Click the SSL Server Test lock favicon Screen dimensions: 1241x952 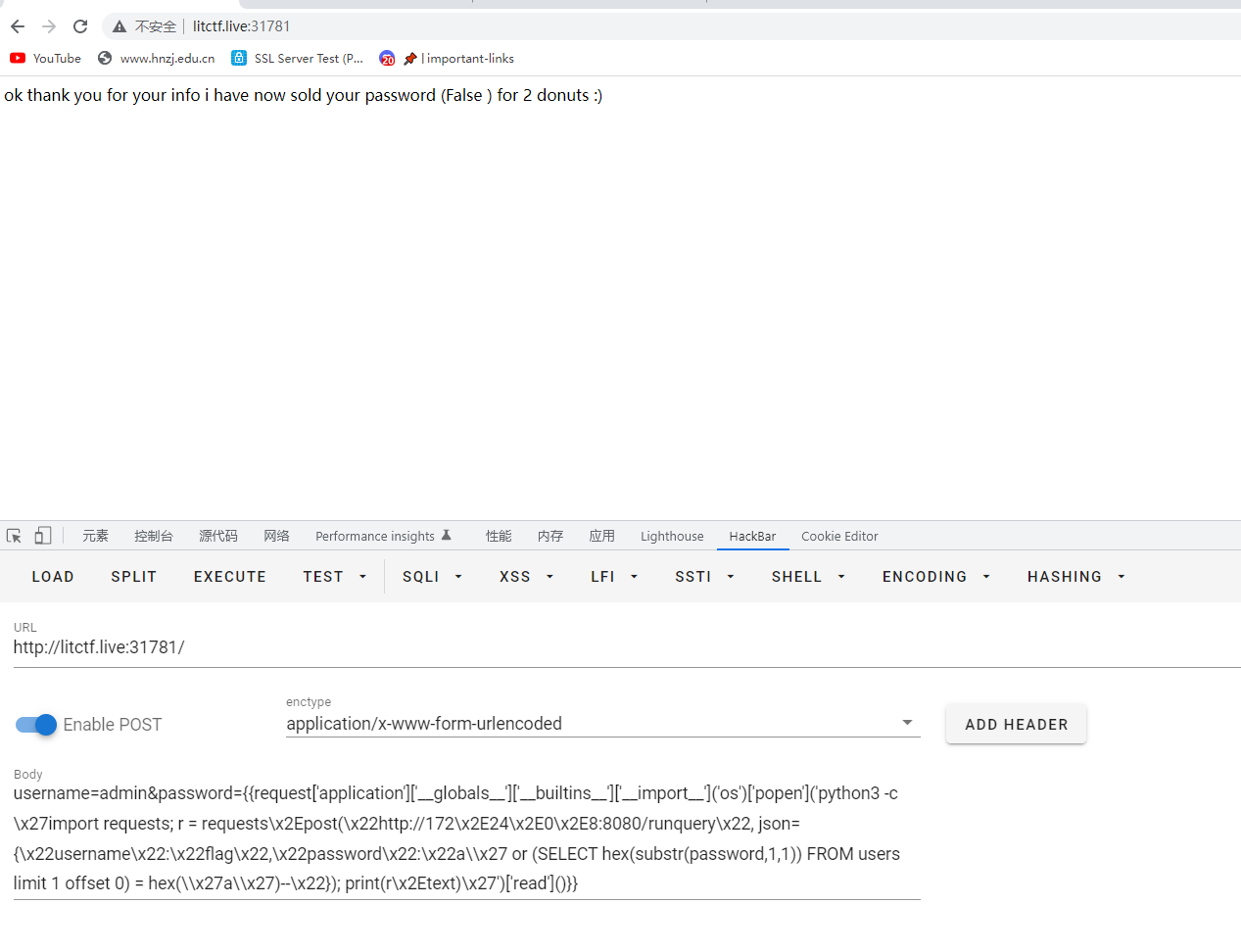pyautogui.click(x=239, y=59)
